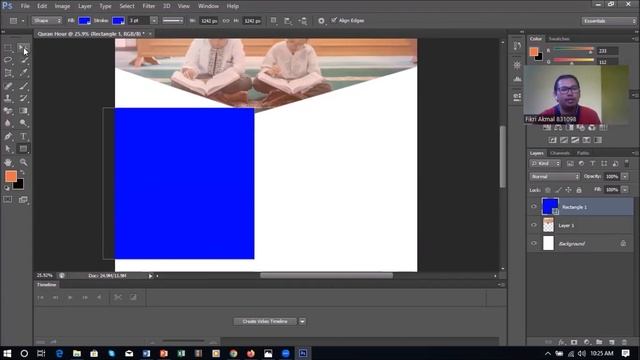Open the shape Fill color swatch
This screenshot has height=360, width=640.
click(84, 20)
